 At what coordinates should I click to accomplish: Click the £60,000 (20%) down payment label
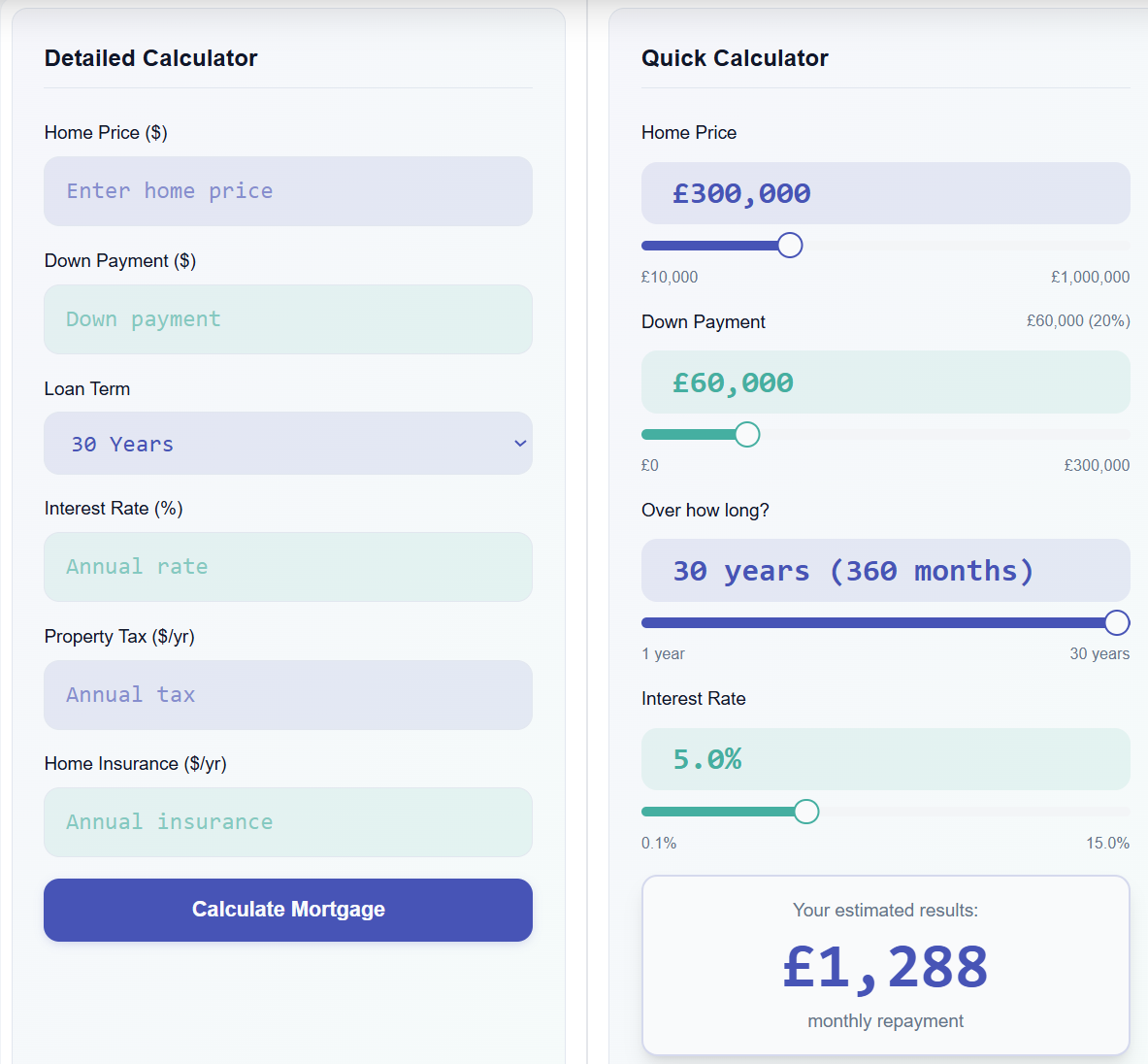point(1077,319)
